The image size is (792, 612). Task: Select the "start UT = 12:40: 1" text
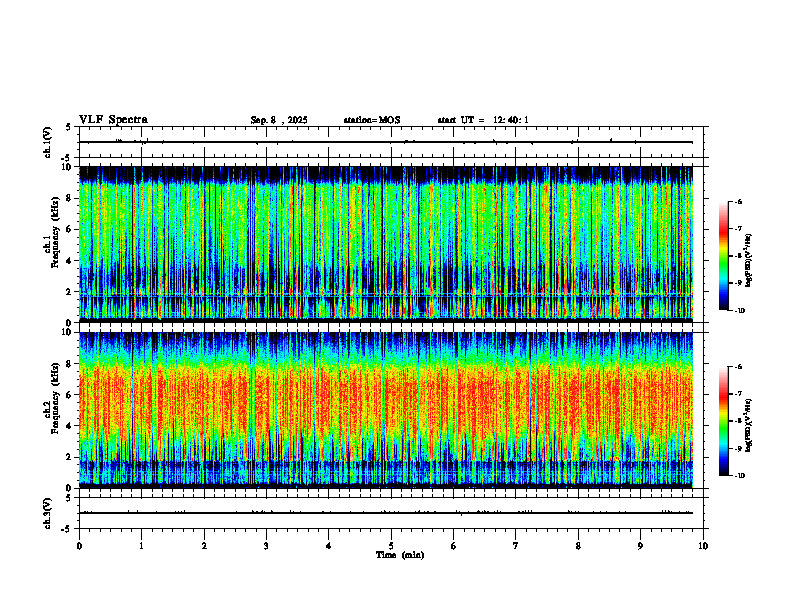tap(483, 120)
